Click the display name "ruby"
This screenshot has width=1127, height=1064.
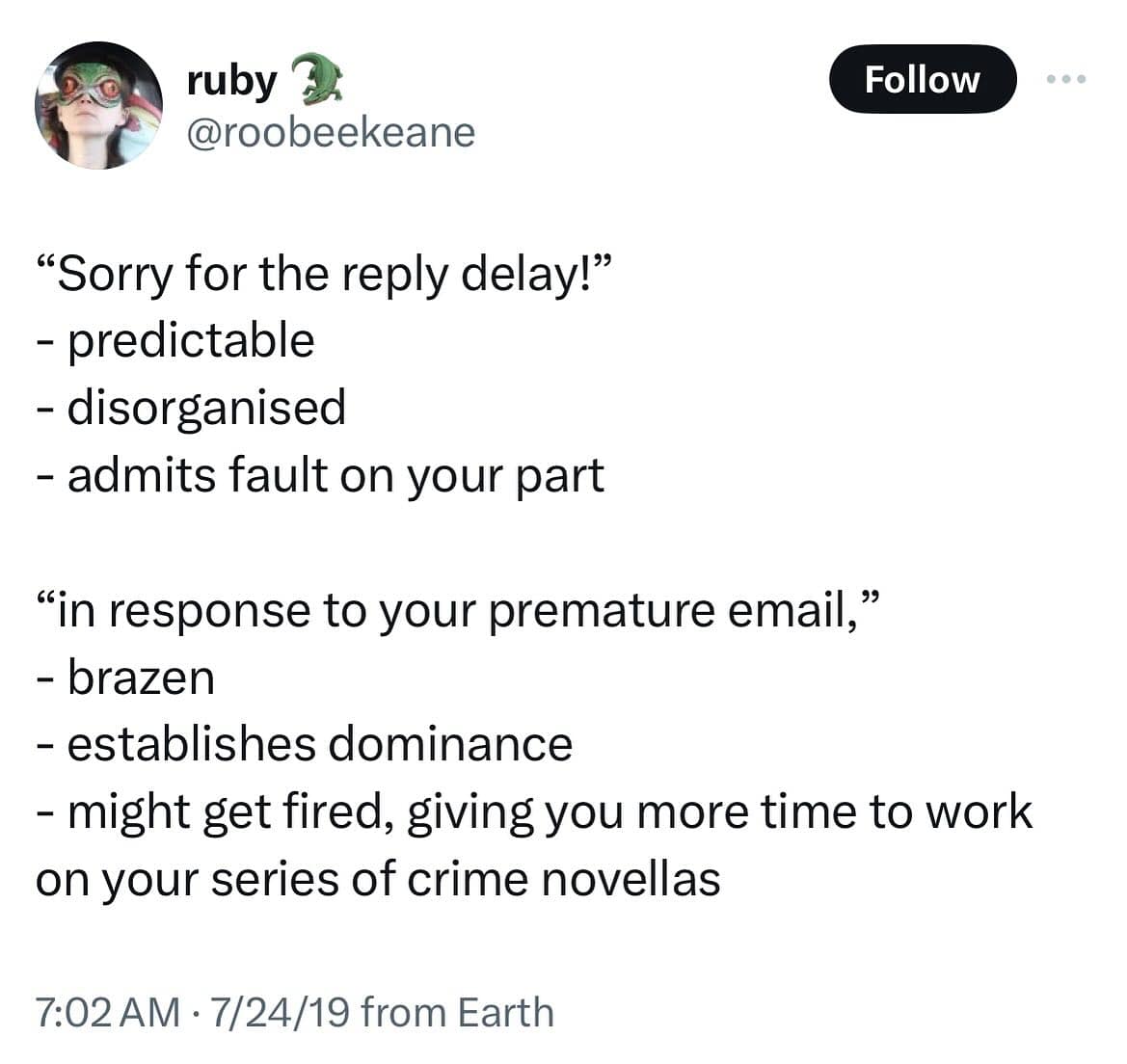(x=231, y=81)
